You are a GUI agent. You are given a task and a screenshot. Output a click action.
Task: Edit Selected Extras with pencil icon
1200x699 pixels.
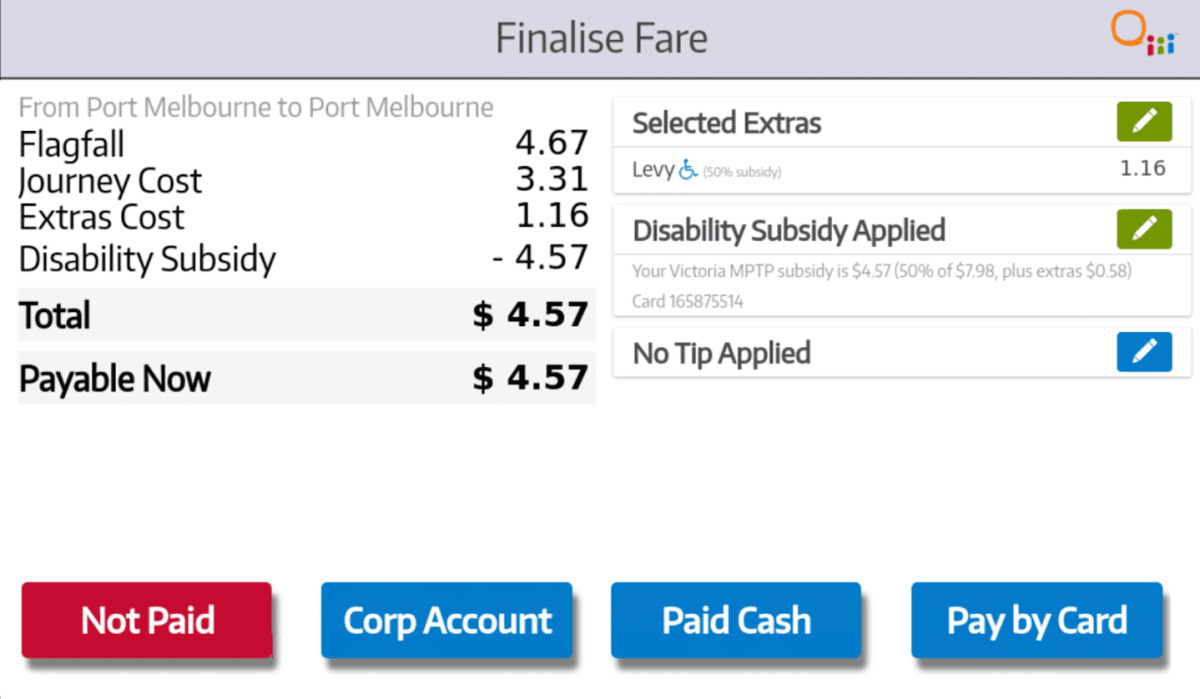1144,123
